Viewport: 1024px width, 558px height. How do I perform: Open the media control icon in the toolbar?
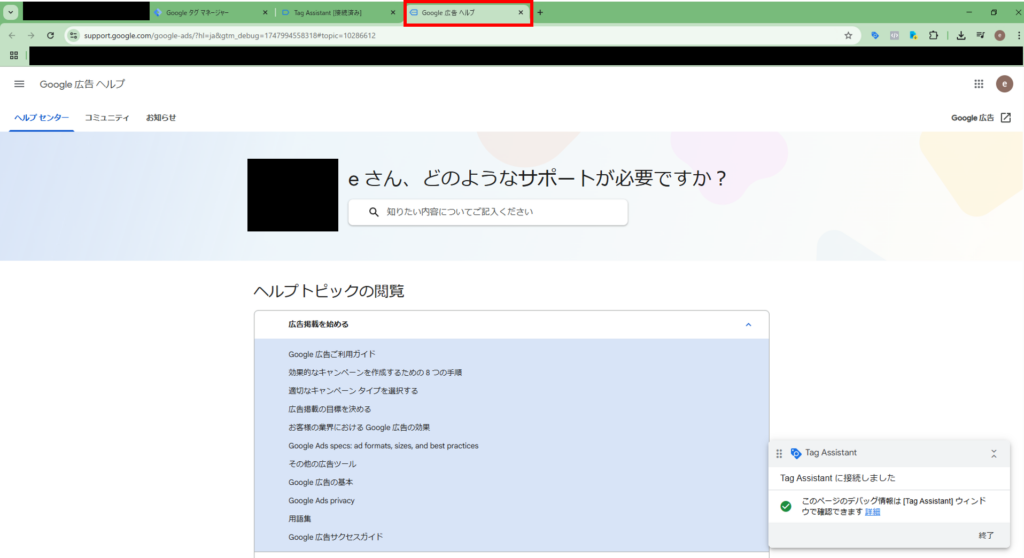coord(980,35)
